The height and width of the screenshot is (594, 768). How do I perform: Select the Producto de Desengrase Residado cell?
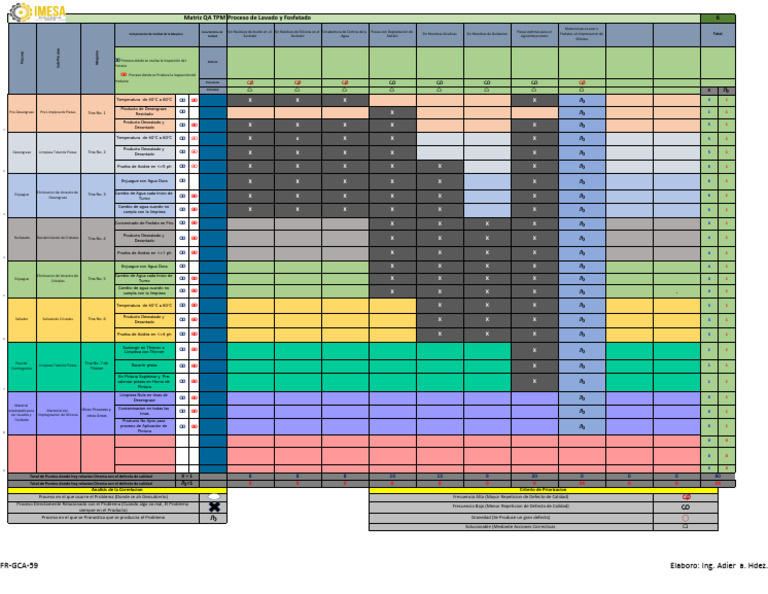pyautogui.click(x=145, y=112)
